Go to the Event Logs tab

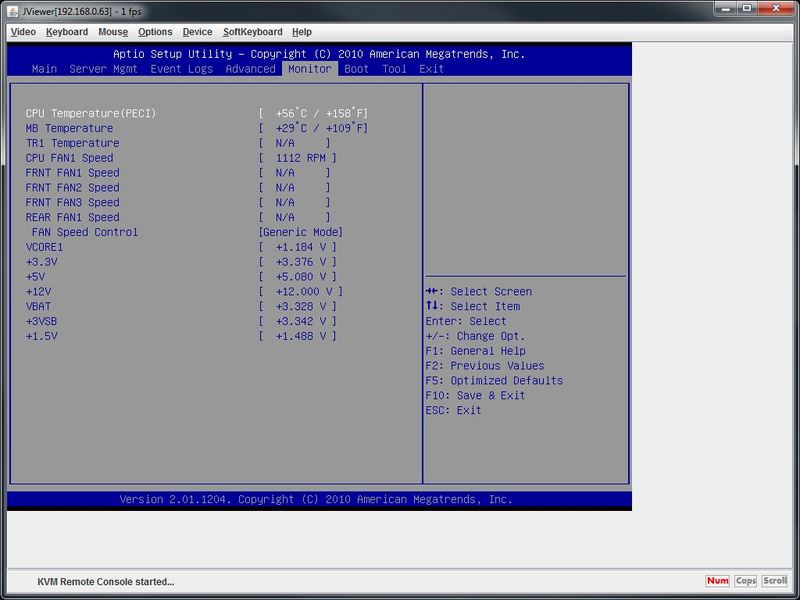click(x=181, y=69)
